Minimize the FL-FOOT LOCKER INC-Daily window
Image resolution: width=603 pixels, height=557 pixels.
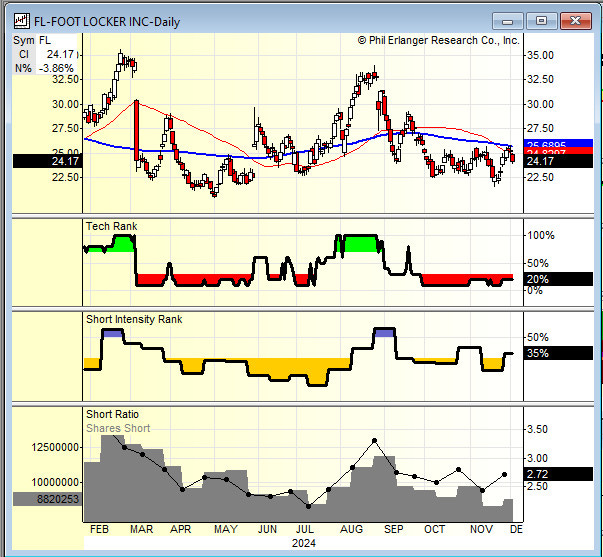pyautogui.click(x=507, y=21)
